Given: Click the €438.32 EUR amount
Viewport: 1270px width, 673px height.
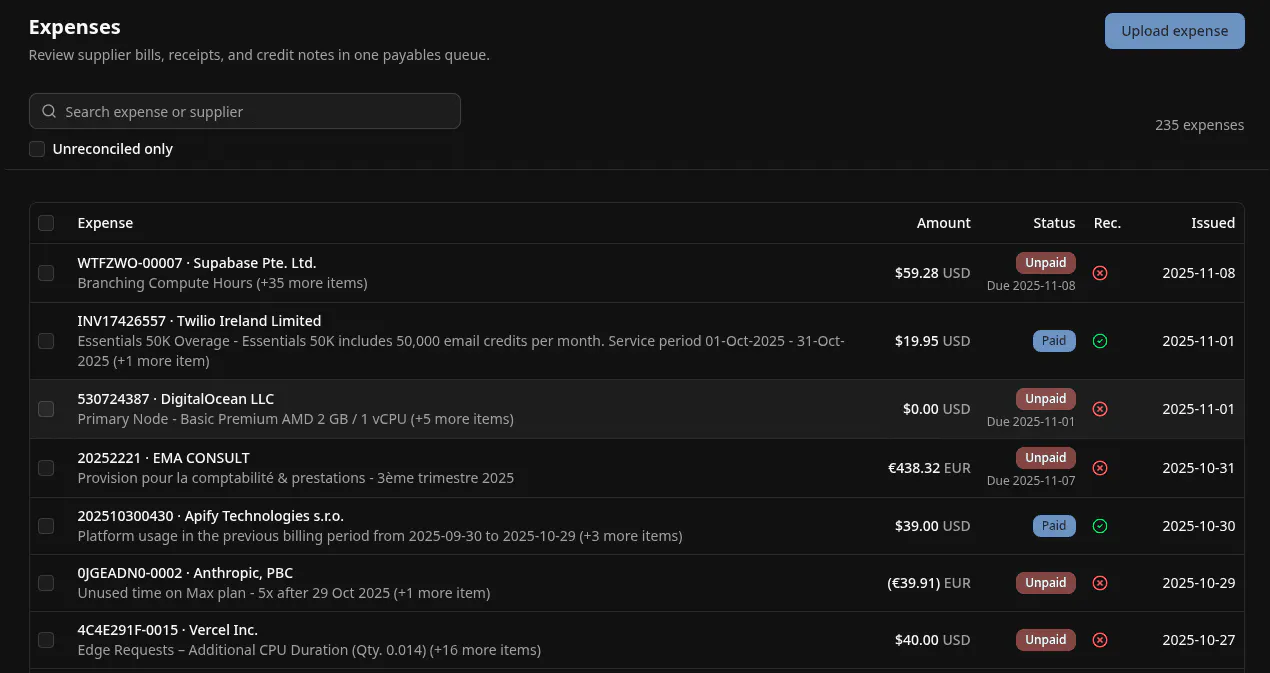Looking at the screenshot, I should [x=929, y=468].
